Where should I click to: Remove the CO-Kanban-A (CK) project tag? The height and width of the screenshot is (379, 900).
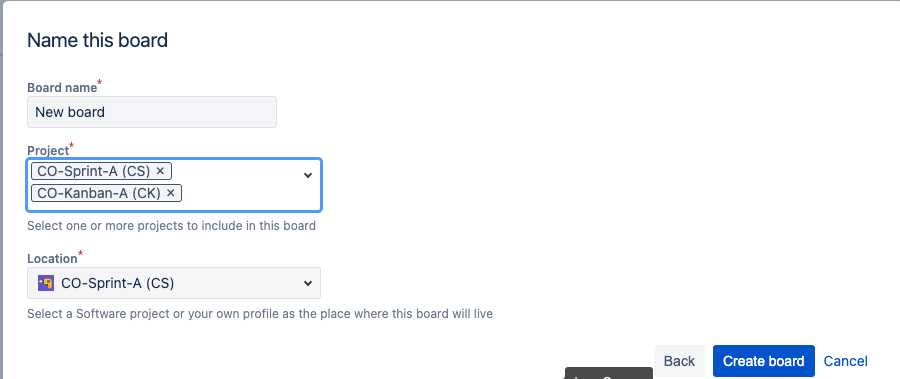tap(170, 193)
